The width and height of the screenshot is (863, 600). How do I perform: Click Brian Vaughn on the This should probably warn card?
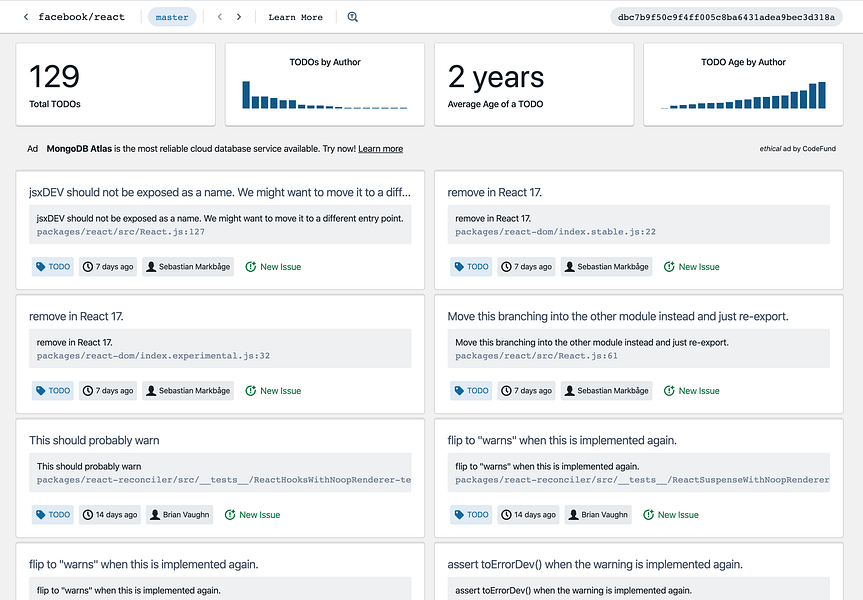coord(179,515)
